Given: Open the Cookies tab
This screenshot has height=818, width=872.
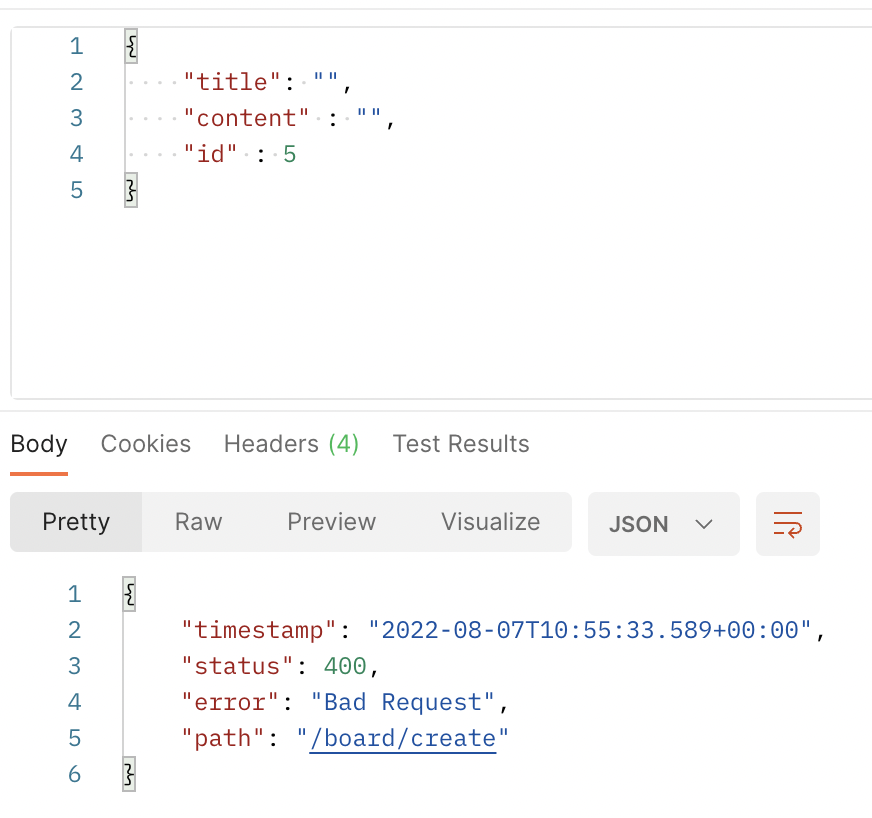Looking at the screenshot, I should click(x=146, y=444).
